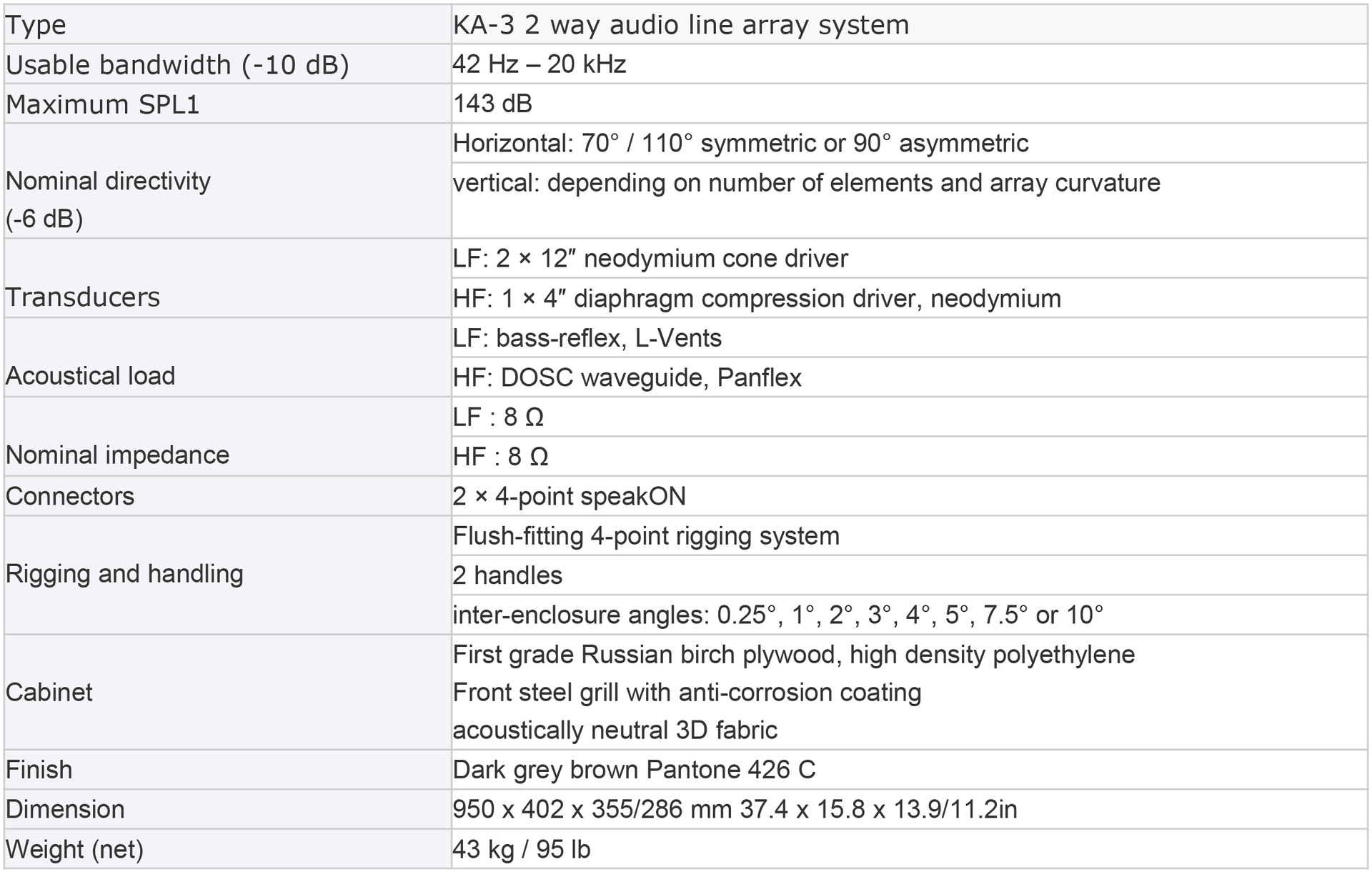Select the 'Flush-fitting 4-point rigging system' line

pyautogui.click(x=646, y=536)
